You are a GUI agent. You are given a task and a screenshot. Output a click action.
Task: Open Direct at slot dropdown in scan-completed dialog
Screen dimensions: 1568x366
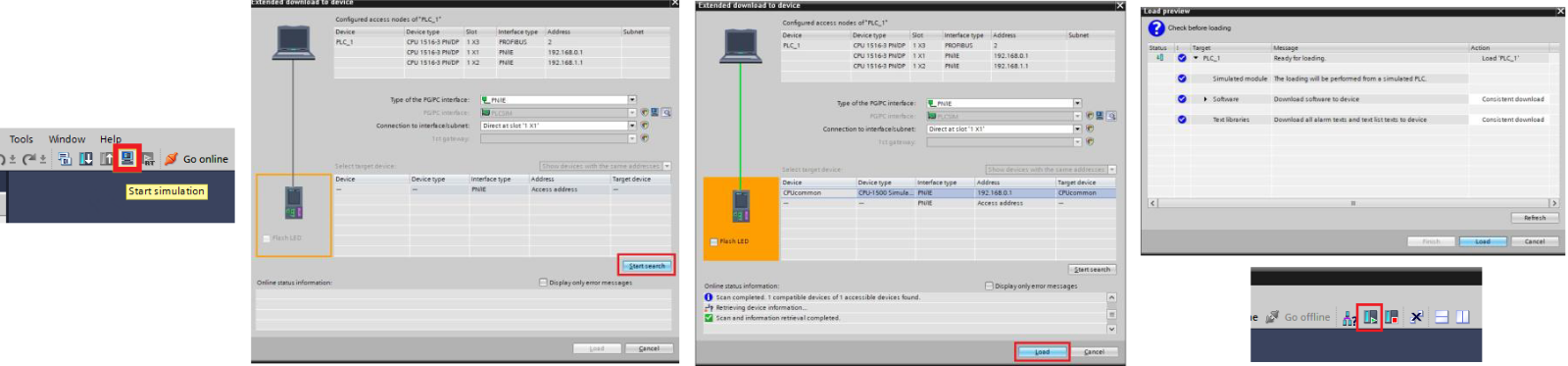(1077, 130)
